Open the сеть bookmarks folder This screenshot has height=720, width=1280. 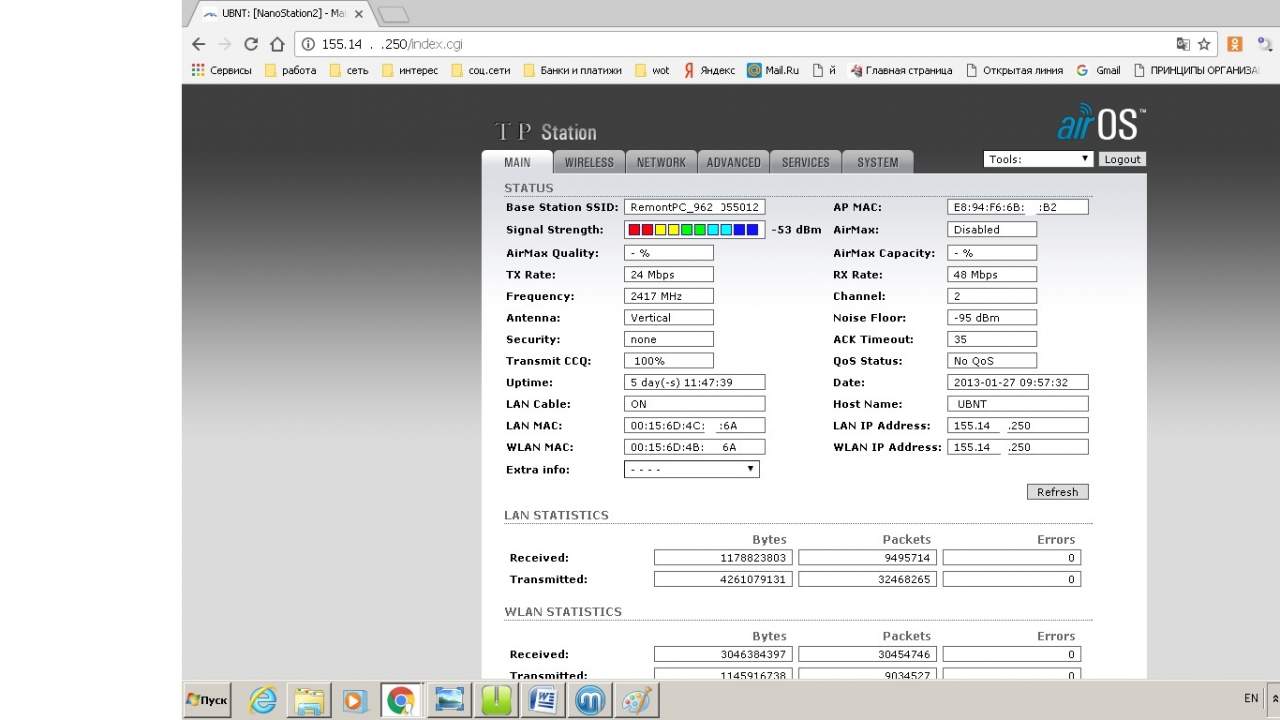pos(348,70)
